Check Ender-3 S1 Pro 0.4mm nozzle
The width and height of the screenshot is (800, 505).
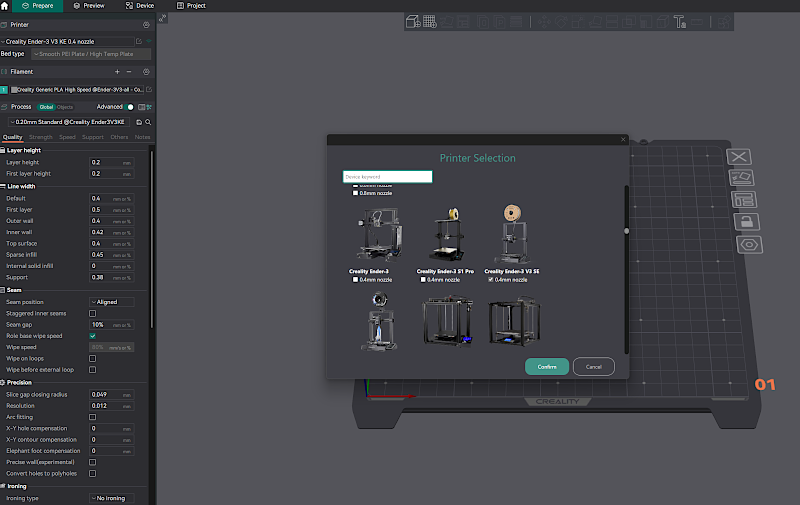pos(423,280)
